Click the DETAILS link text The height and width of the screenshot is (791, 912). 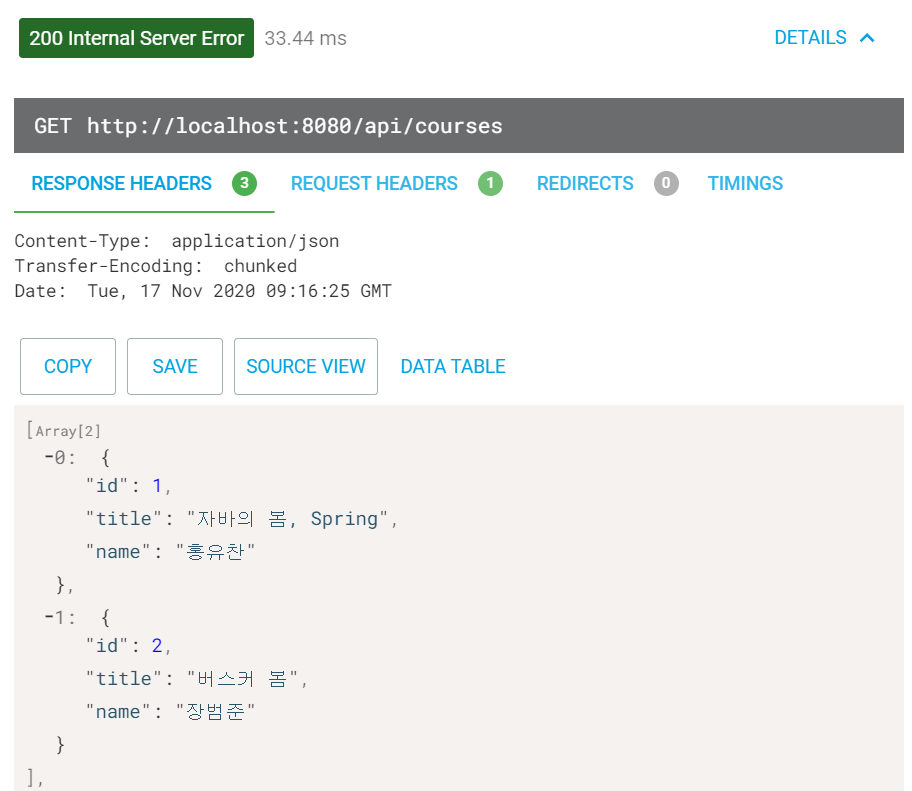coord(810,38)
